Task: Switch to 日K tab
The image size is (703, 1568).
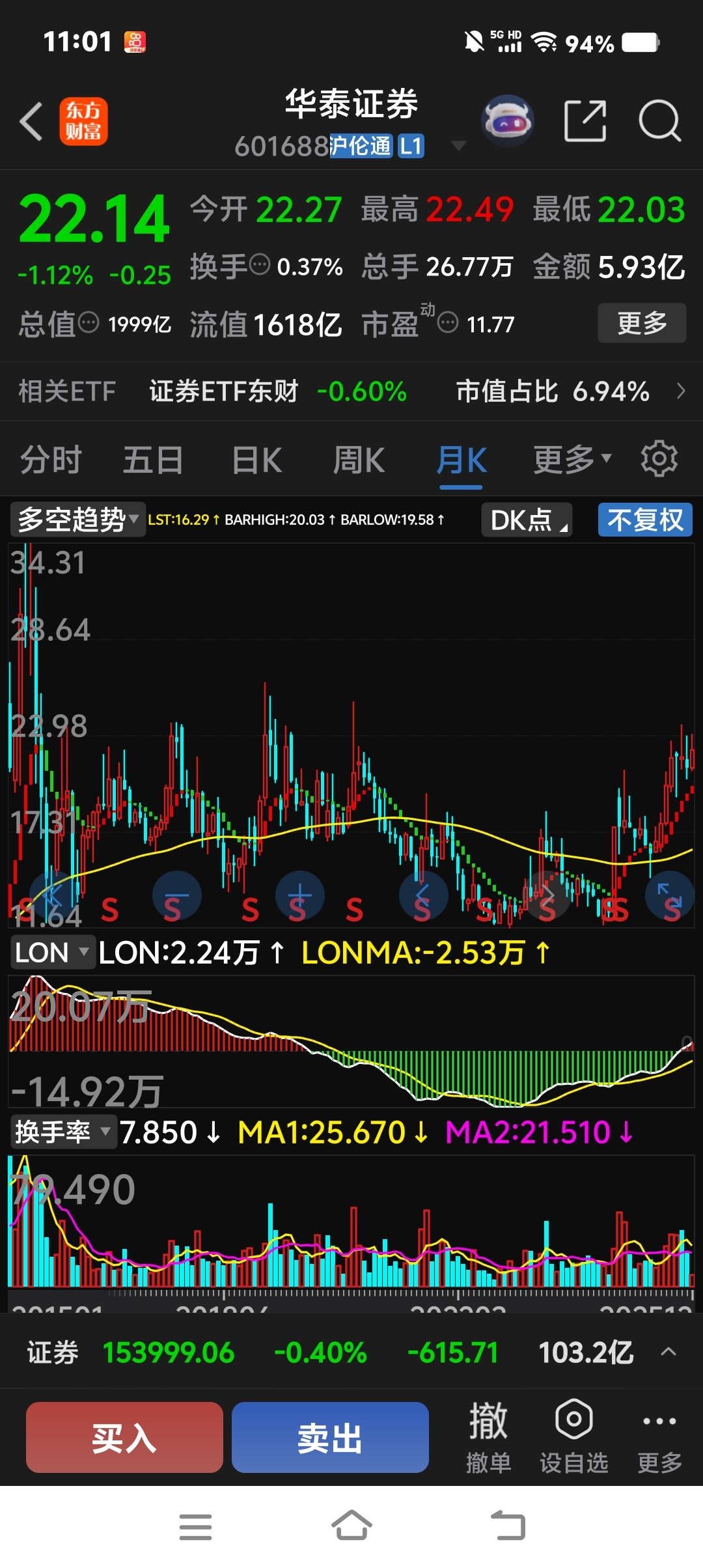Action: coord(257,460)
